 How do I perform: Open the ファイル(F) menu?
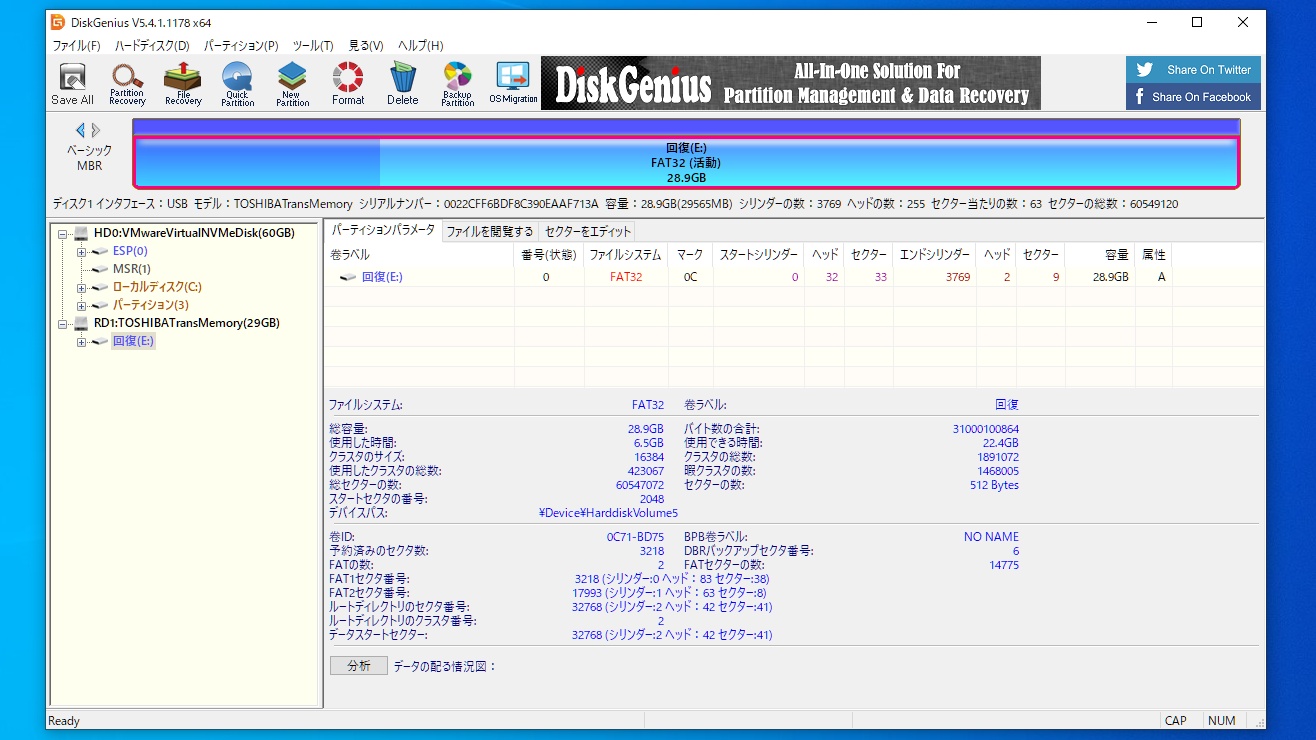point(76,45)
